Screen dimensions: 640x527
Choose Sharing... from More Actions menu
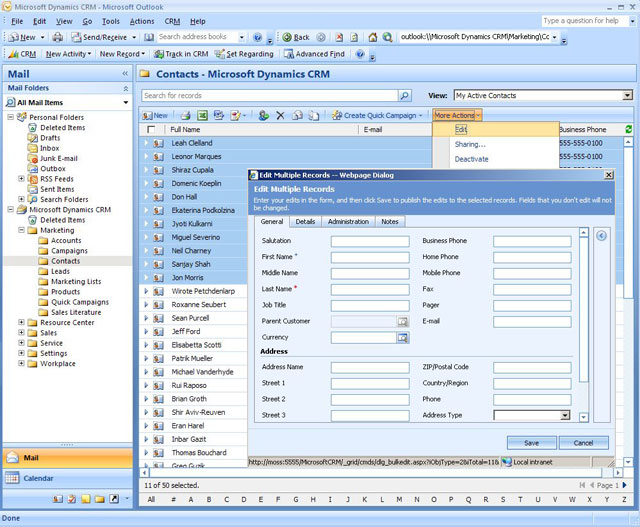(470, 144)
